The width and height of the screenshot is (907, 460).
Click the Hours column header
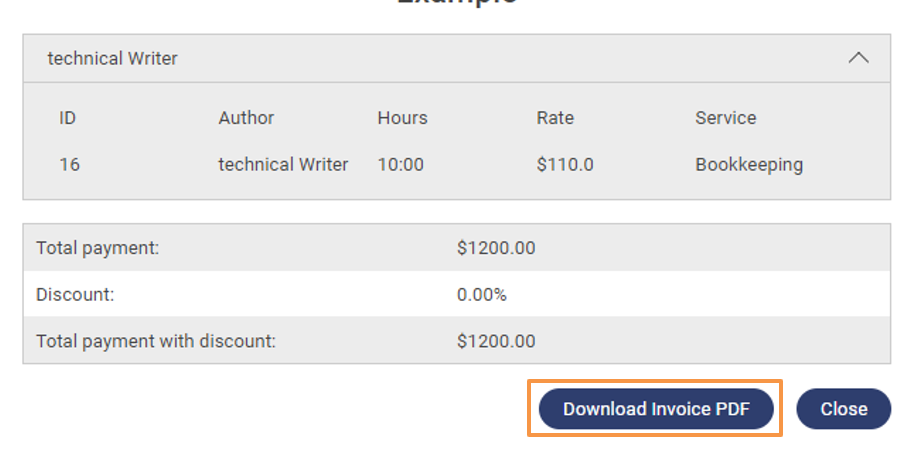[x=402, y=118]
